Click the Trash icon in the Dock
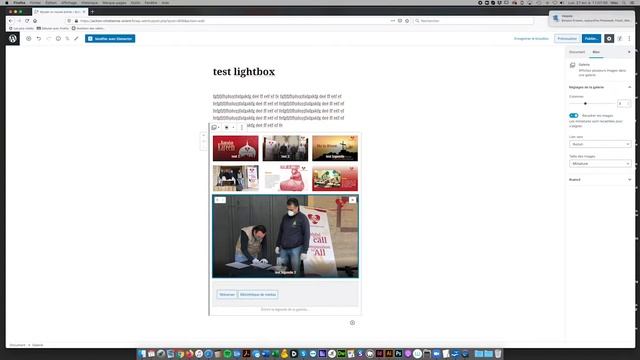Viewport: 640px width, 360px height. (498, 354)
